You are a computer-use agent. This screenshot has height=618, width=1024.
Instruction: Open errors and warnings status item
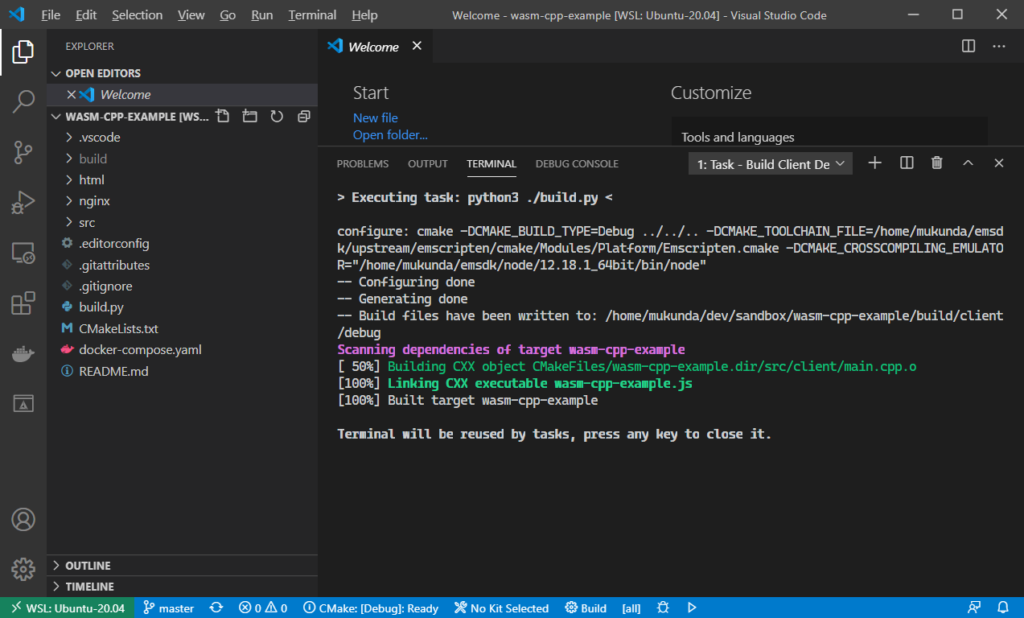point(263,608)
